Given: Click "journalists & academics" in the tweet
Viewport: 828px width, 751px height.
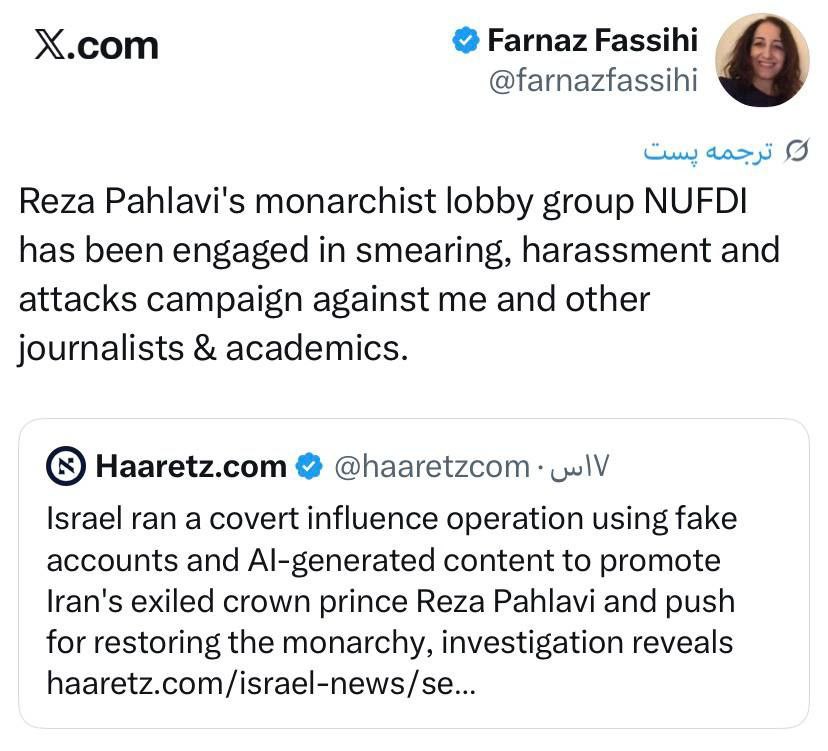Looking at the screenshot, I should click(213, 347).
